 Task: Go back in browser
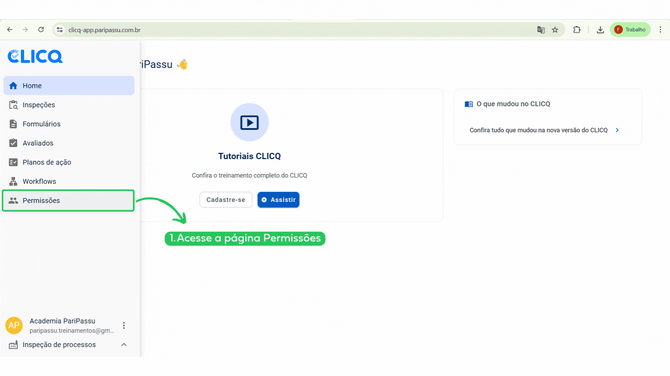(x=10, y=29)
